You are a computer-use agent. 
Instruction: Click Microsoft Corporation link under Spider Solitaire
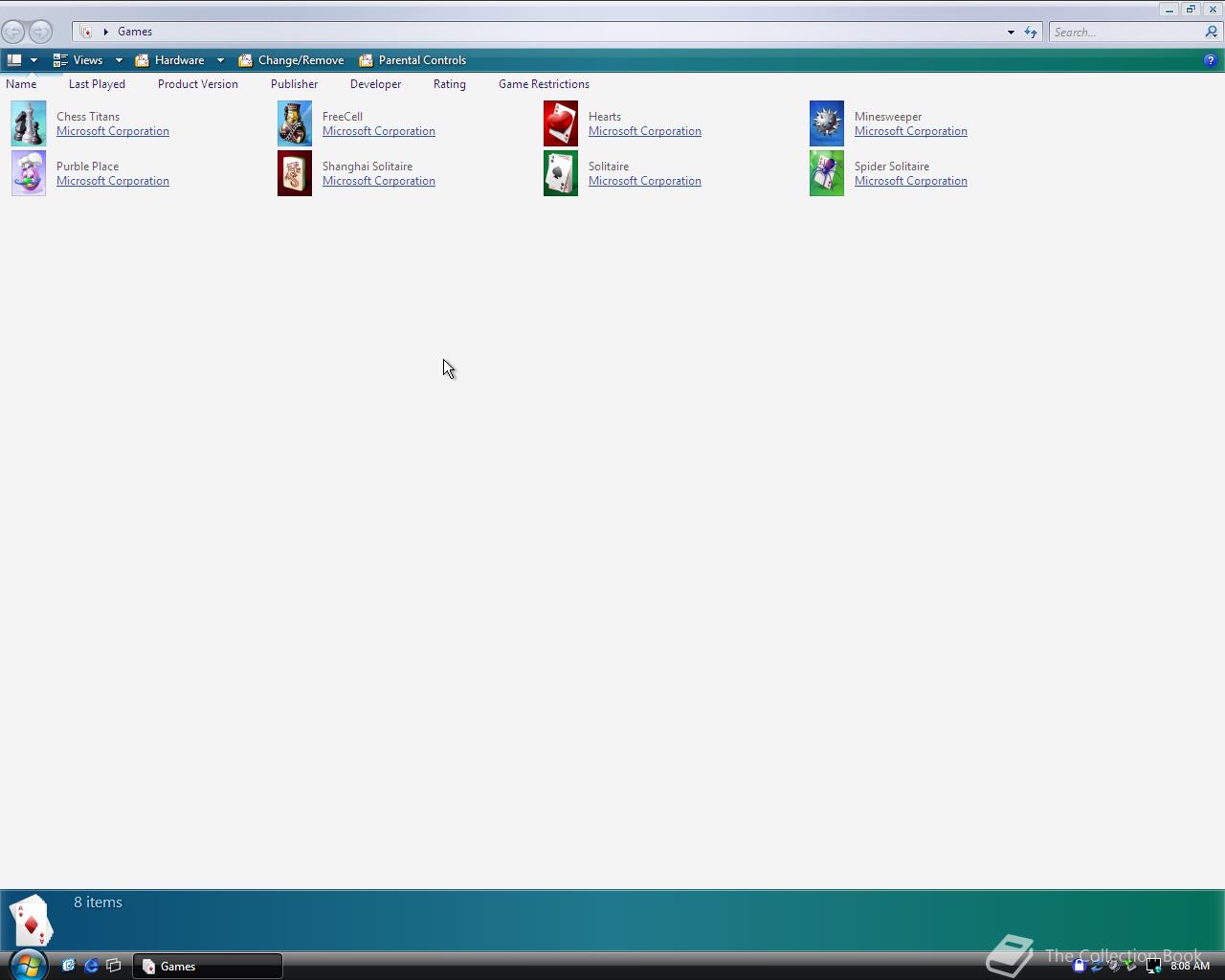[x=911, y=181]
